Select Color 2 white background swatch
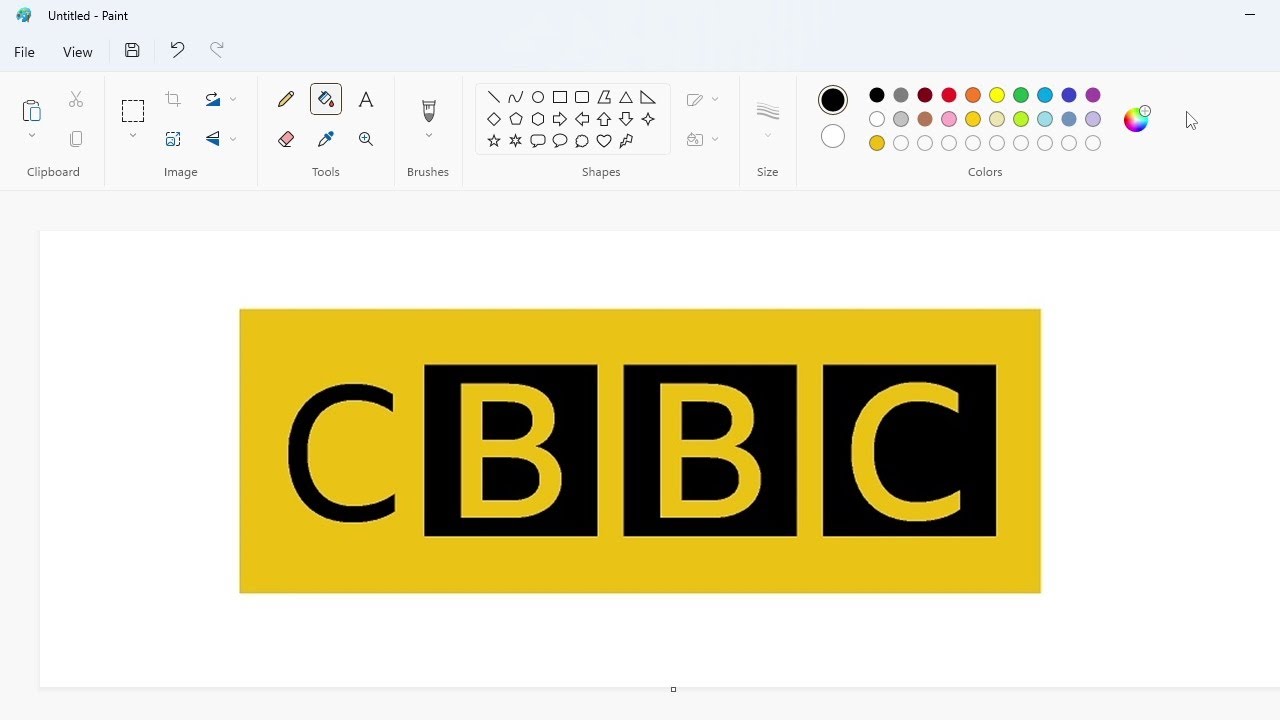The image size is (1280, 720). coord(833,137)
